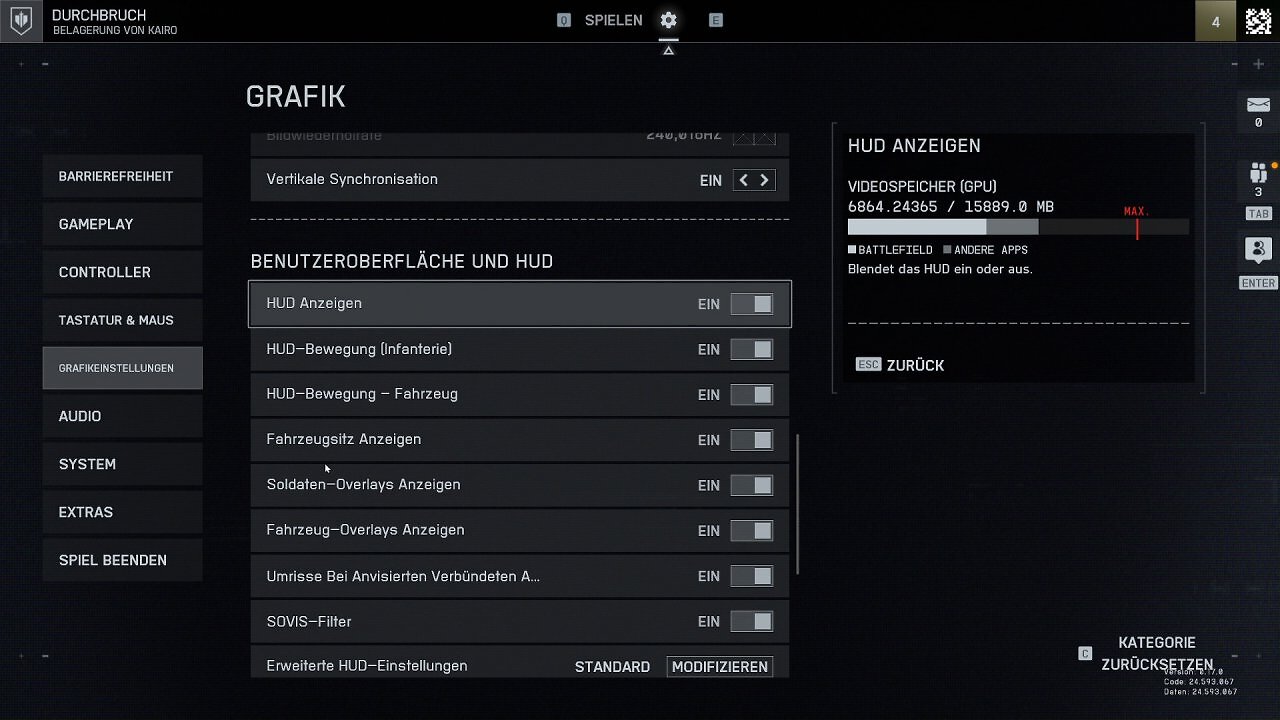This screenshot has height=720, width=1280.
Task: Open the squad members icon
Action: pyautogui.click(x=1258, y=173)
